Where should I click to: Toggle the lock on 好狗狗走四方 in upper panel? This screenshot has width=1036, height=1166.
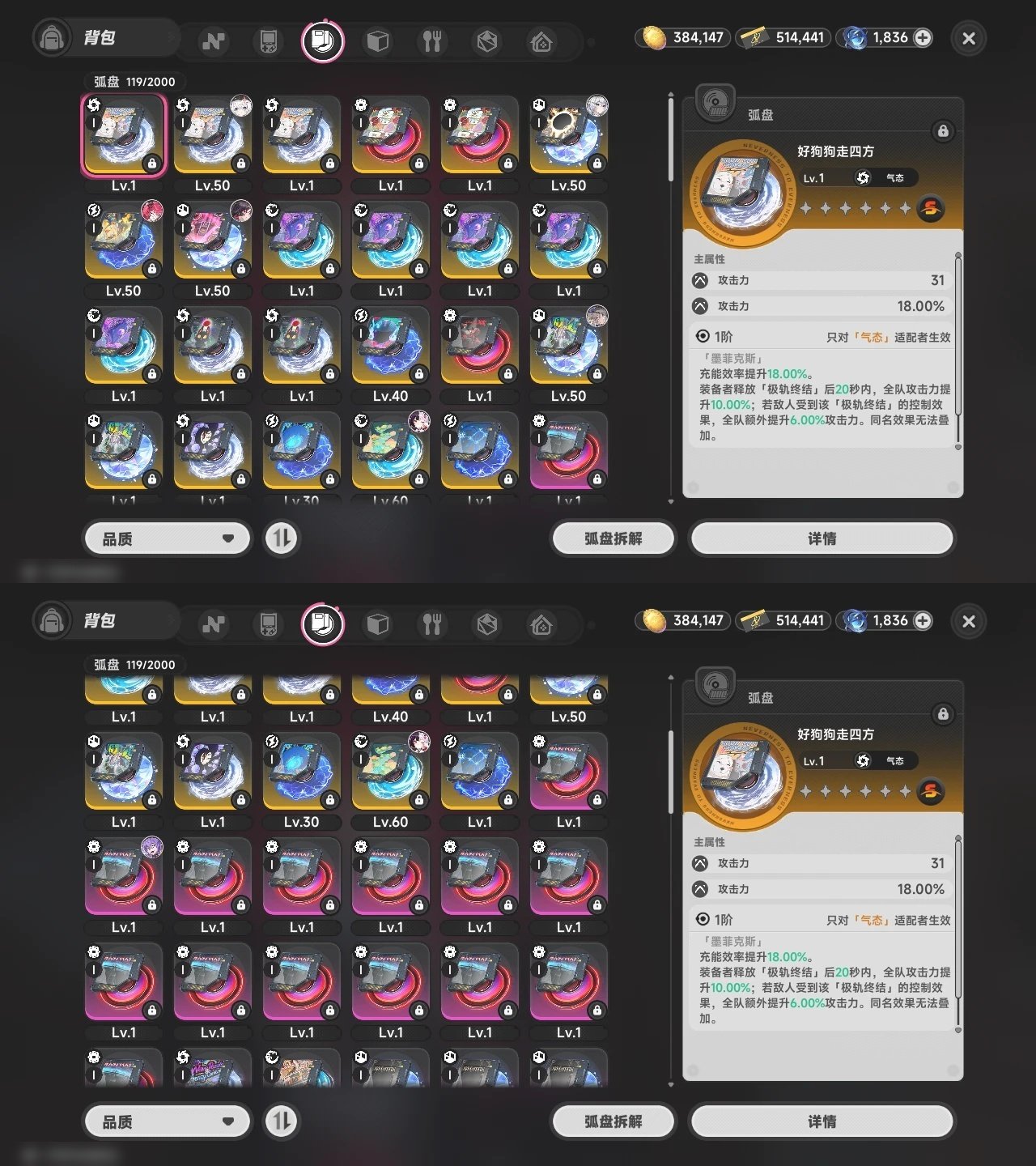pos(943,131)
